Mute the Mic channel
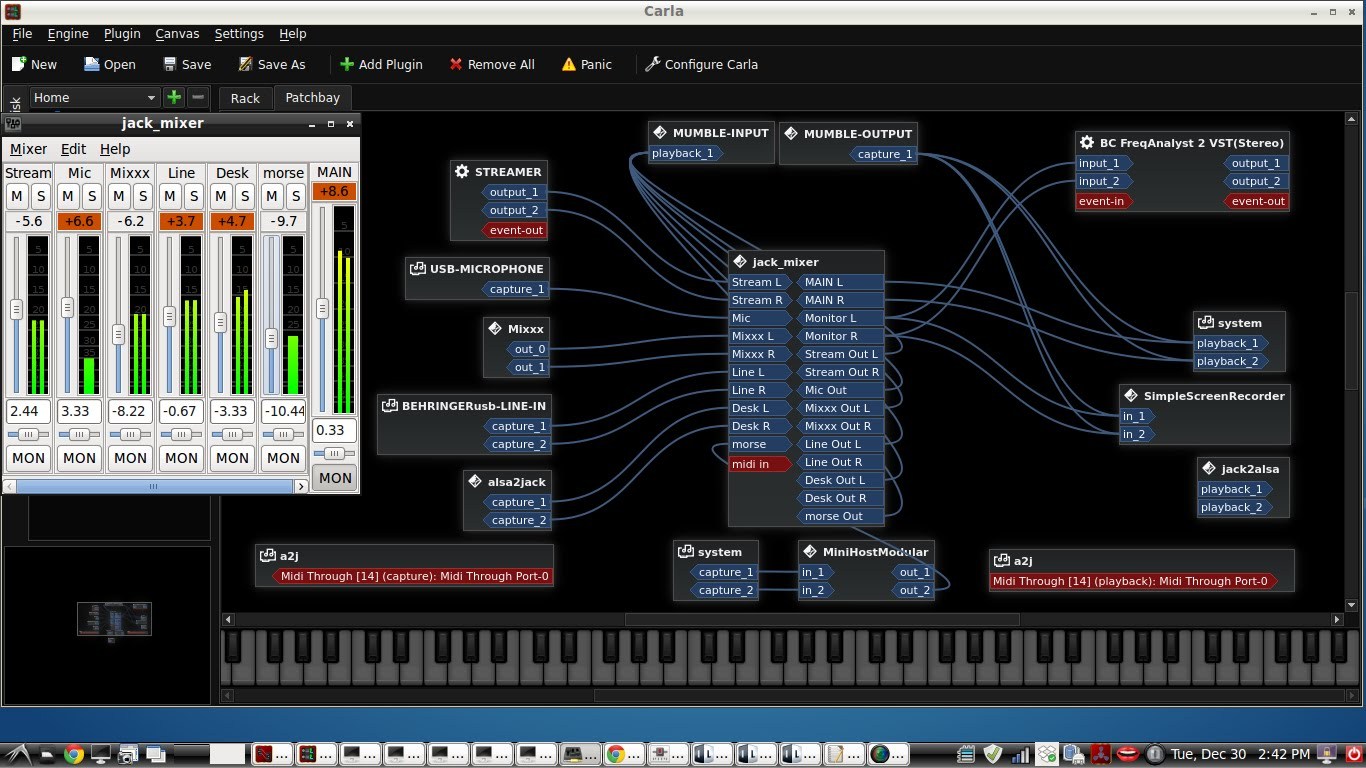The image size is (1366, 768). click(x=68, y=196)
